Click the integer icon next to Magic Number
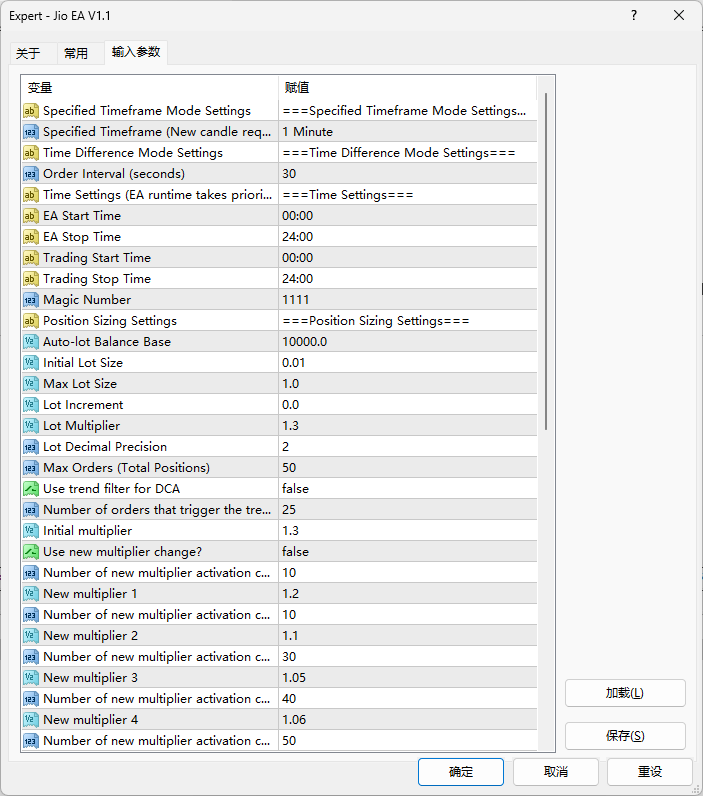Screen dimensions: 703x796 [31, 300]
